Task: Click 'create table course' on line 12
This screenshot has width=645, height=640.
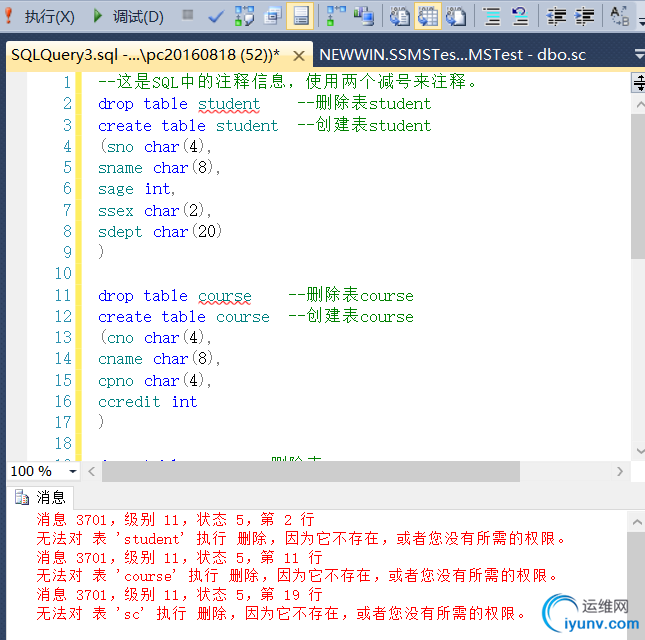Action: click(x=184, y=317)
